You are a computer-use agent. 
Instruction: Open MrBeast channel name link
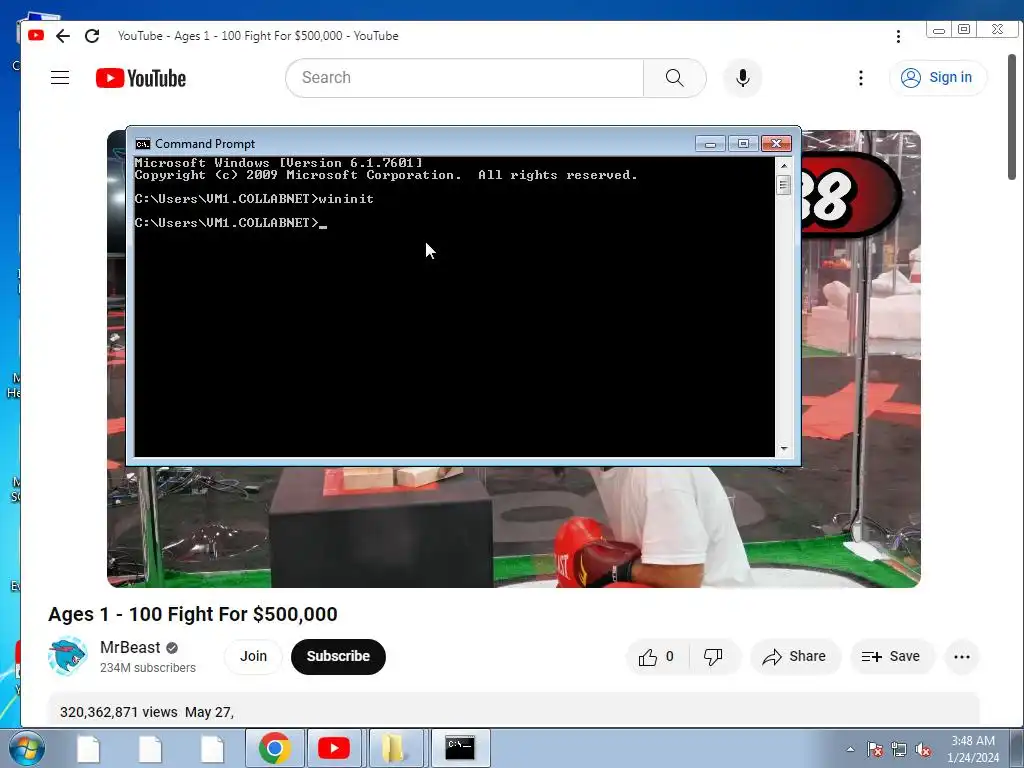pos(130,647)
